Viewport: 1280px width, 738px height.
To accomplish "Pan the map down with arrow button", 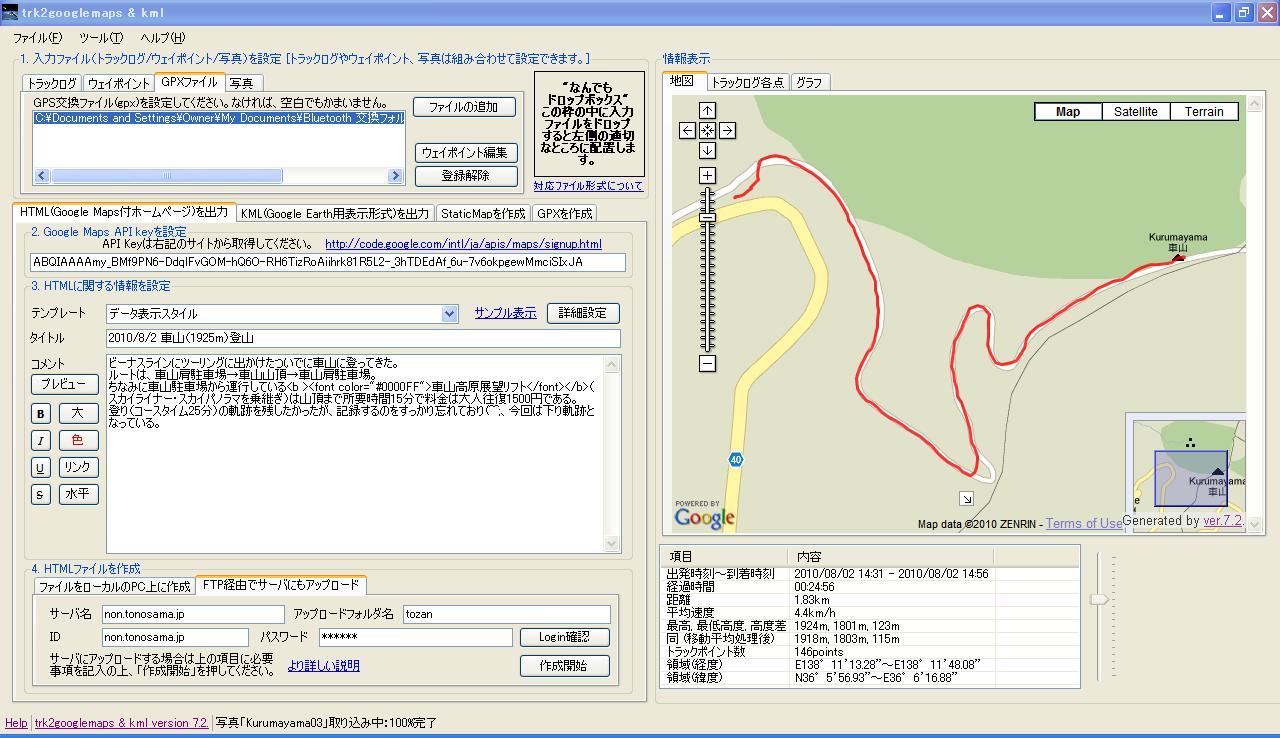I will coord(707,150).
